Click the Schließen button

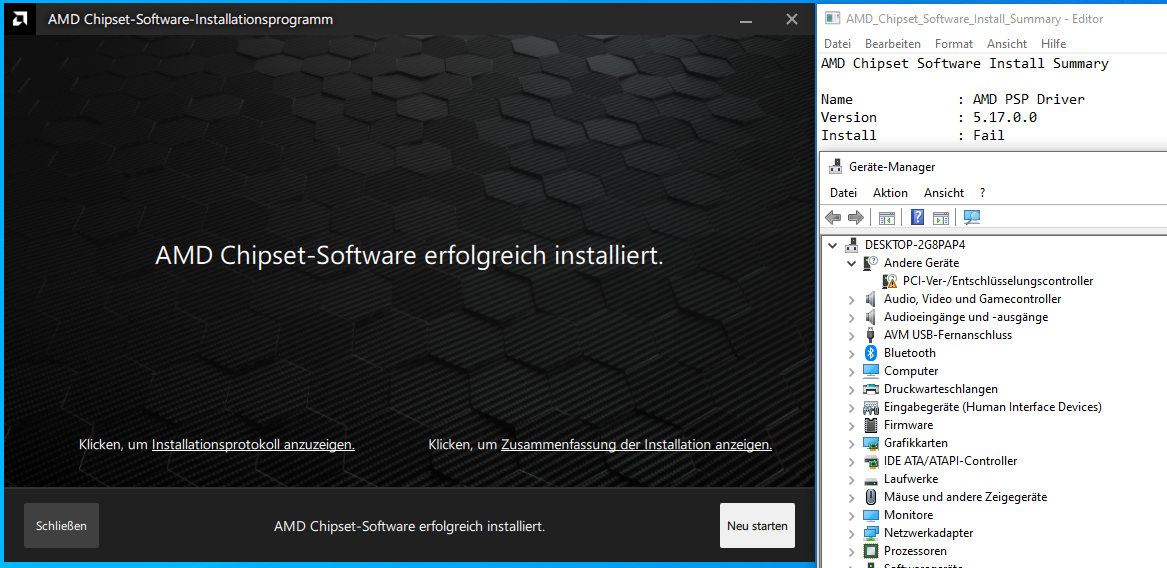pyautogui.click(x=61, y=526)
